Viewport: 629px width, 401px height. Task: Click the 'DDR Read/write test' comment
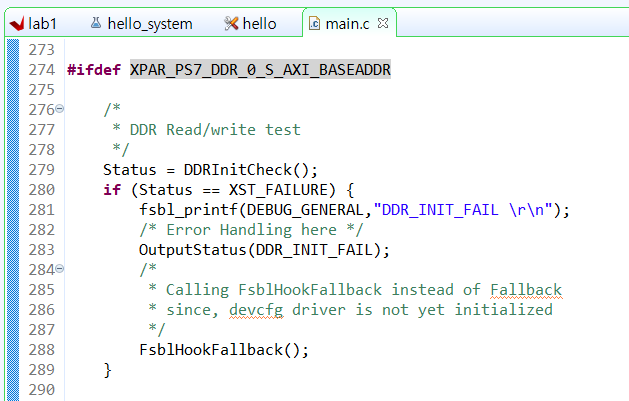coord(215,130)
